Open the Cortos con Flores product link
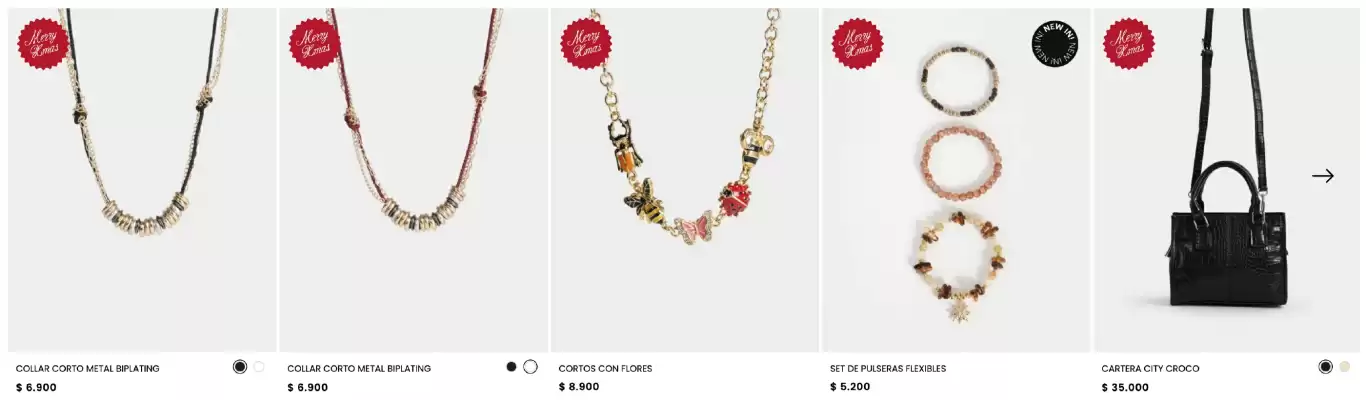 (605, 369)
